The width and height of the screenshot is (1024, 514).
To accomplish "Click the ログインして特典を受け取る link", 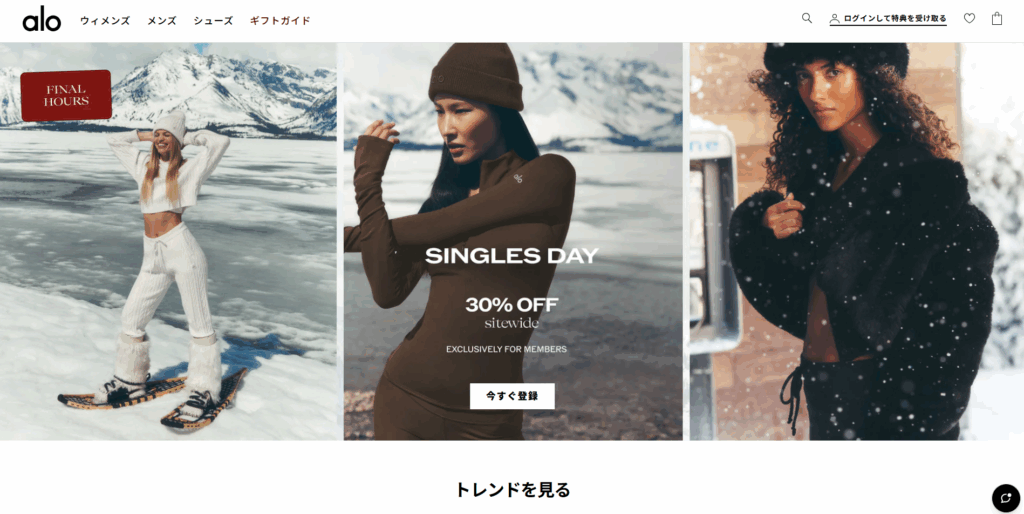I will (x=894, y=18).
